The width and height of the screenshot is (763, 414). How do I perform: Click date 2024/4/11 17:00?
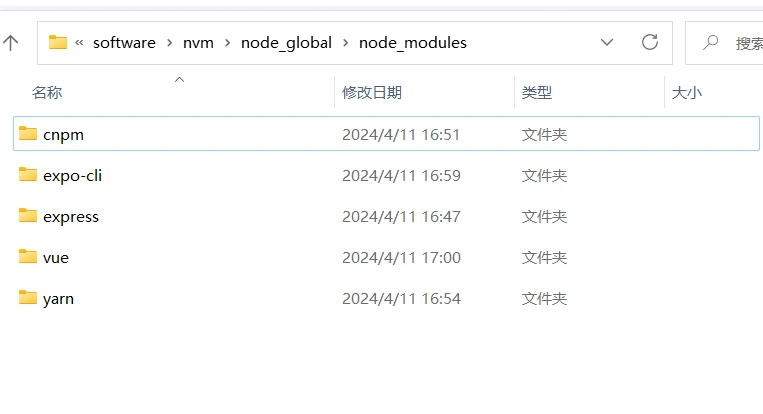click(401, 257)
